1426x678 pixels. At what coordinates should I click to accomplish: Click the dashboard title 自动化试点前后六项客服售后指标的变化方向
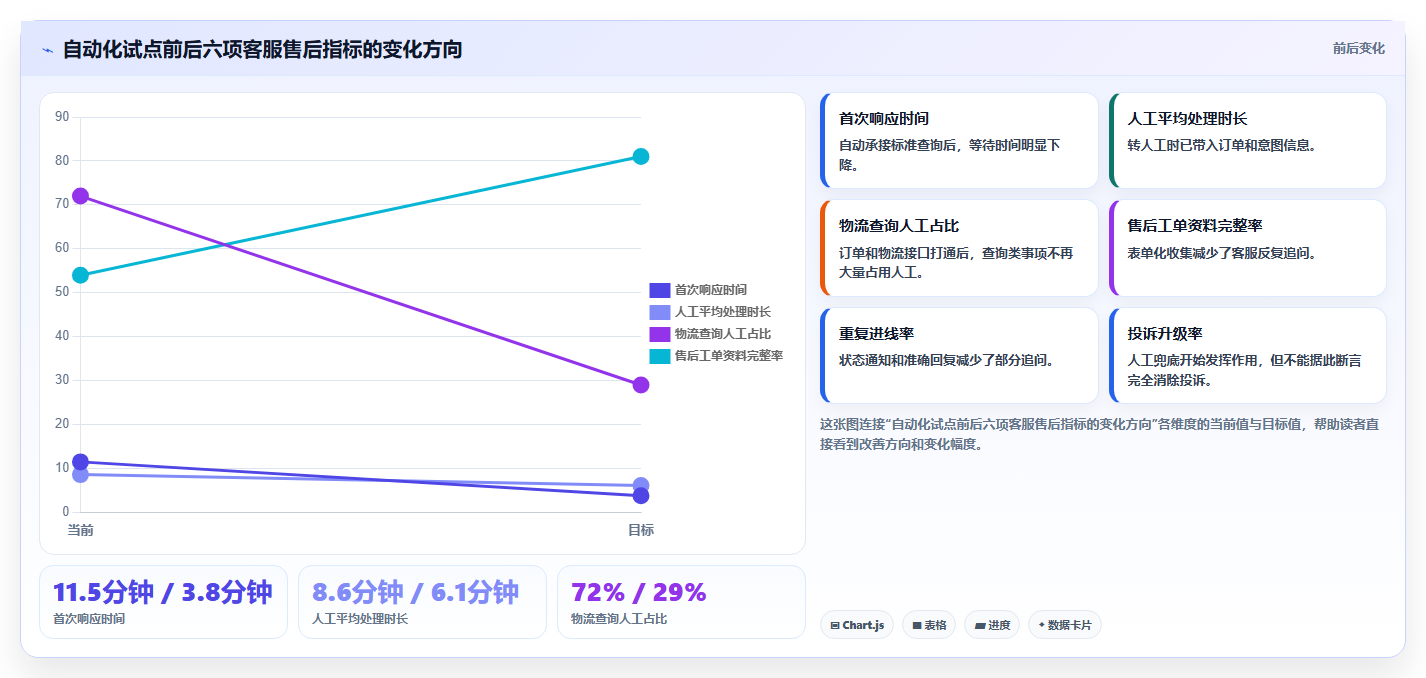(262, 49)
